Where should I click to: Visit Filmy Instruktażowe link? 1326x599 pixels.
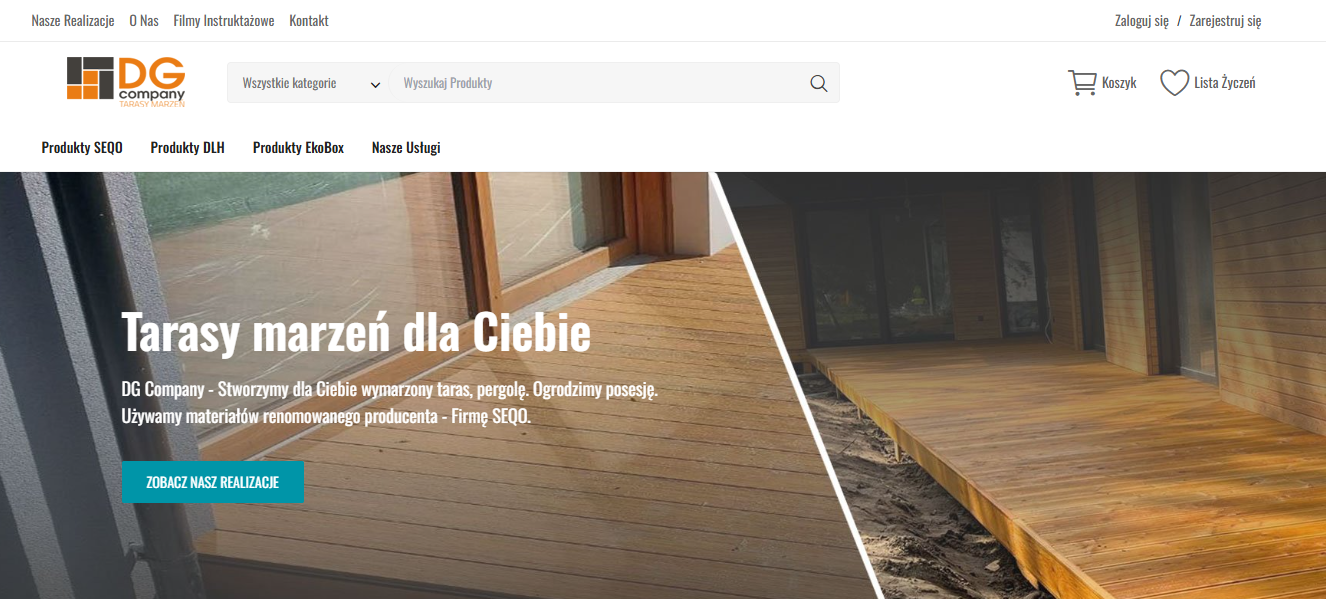tap(224, 21)
